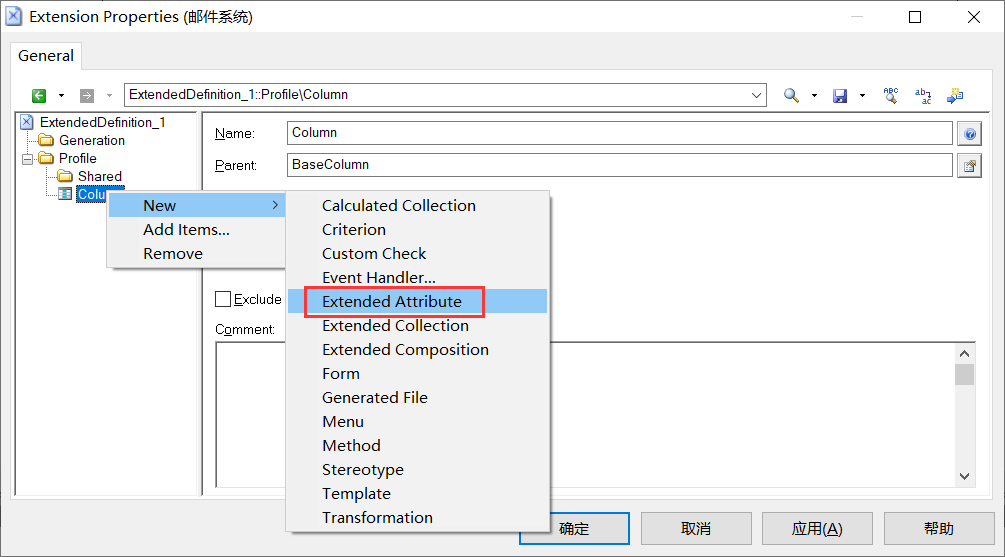
Task: Click the gray forward navigation arrow
Action: click(x=87, y=96)
